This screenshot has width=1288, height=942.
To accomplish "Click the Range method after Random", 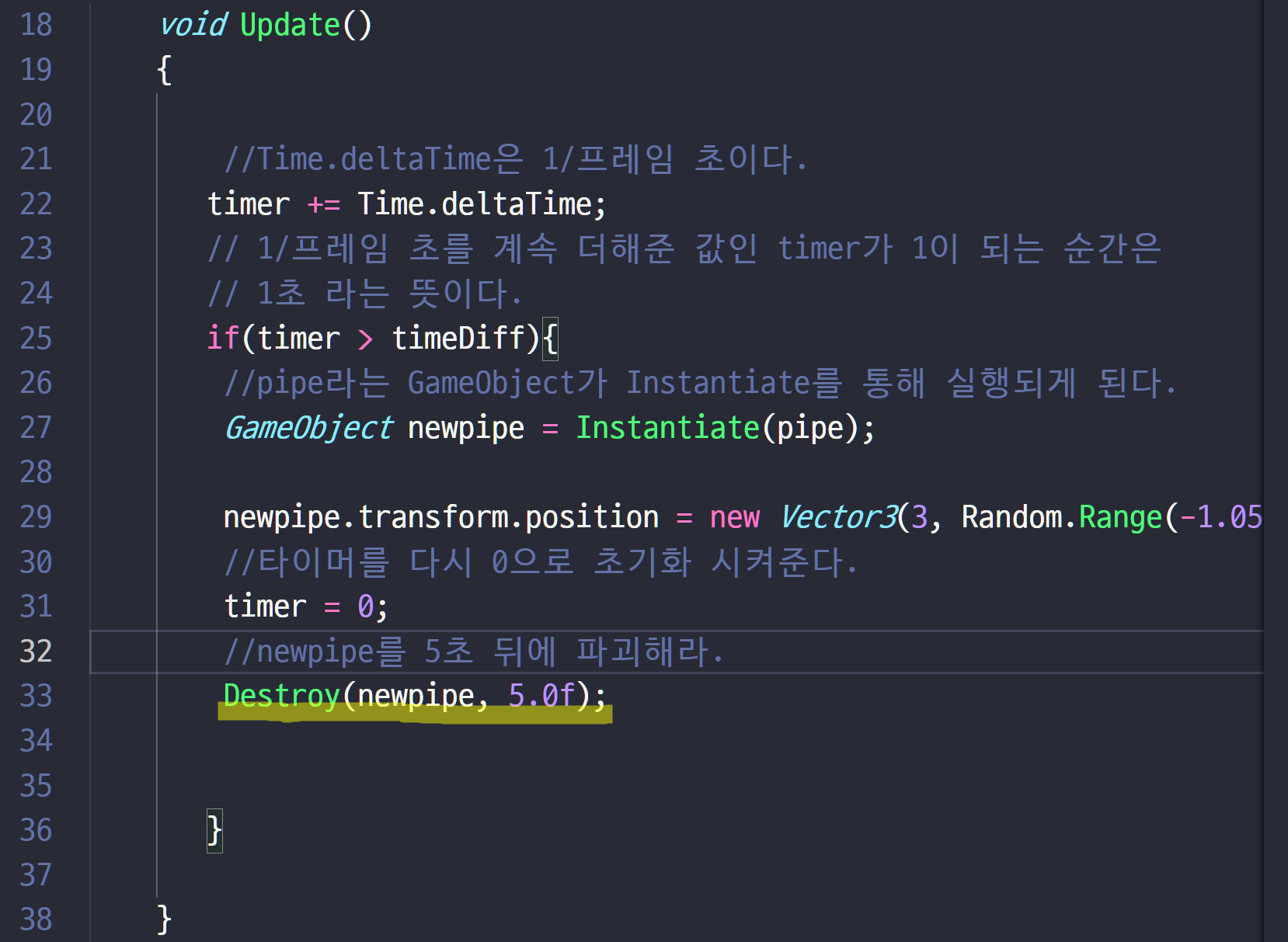I will click(x=1120, y=517).
